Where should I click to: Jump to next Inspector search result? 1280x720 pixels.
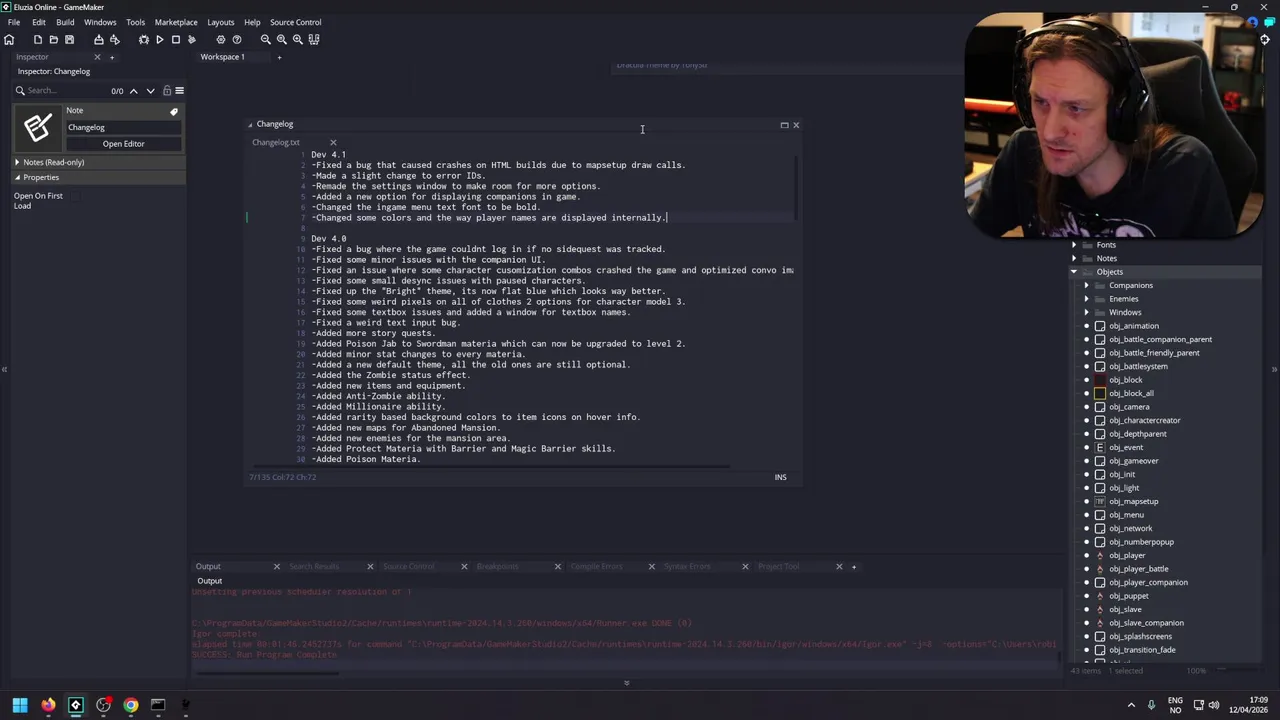pyautogui.click(x=151, y=90)
